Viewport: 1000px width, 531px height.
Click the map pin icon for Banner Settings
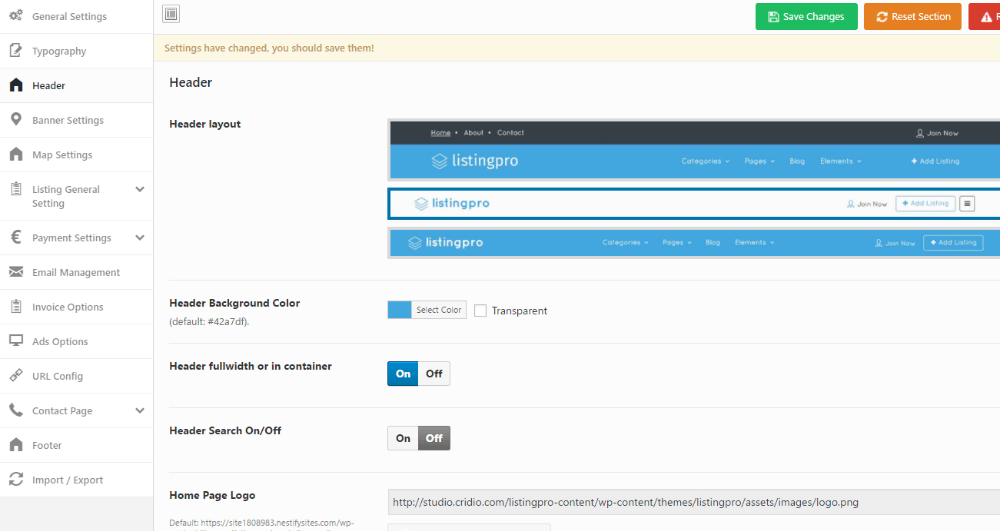pyautogui.click(x=16, y=120)
